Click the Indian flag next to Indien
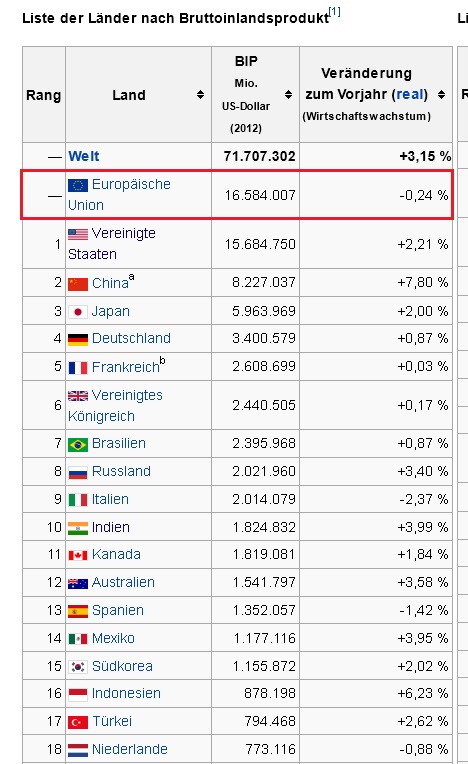The image size is (468, 764). point(78,528)
